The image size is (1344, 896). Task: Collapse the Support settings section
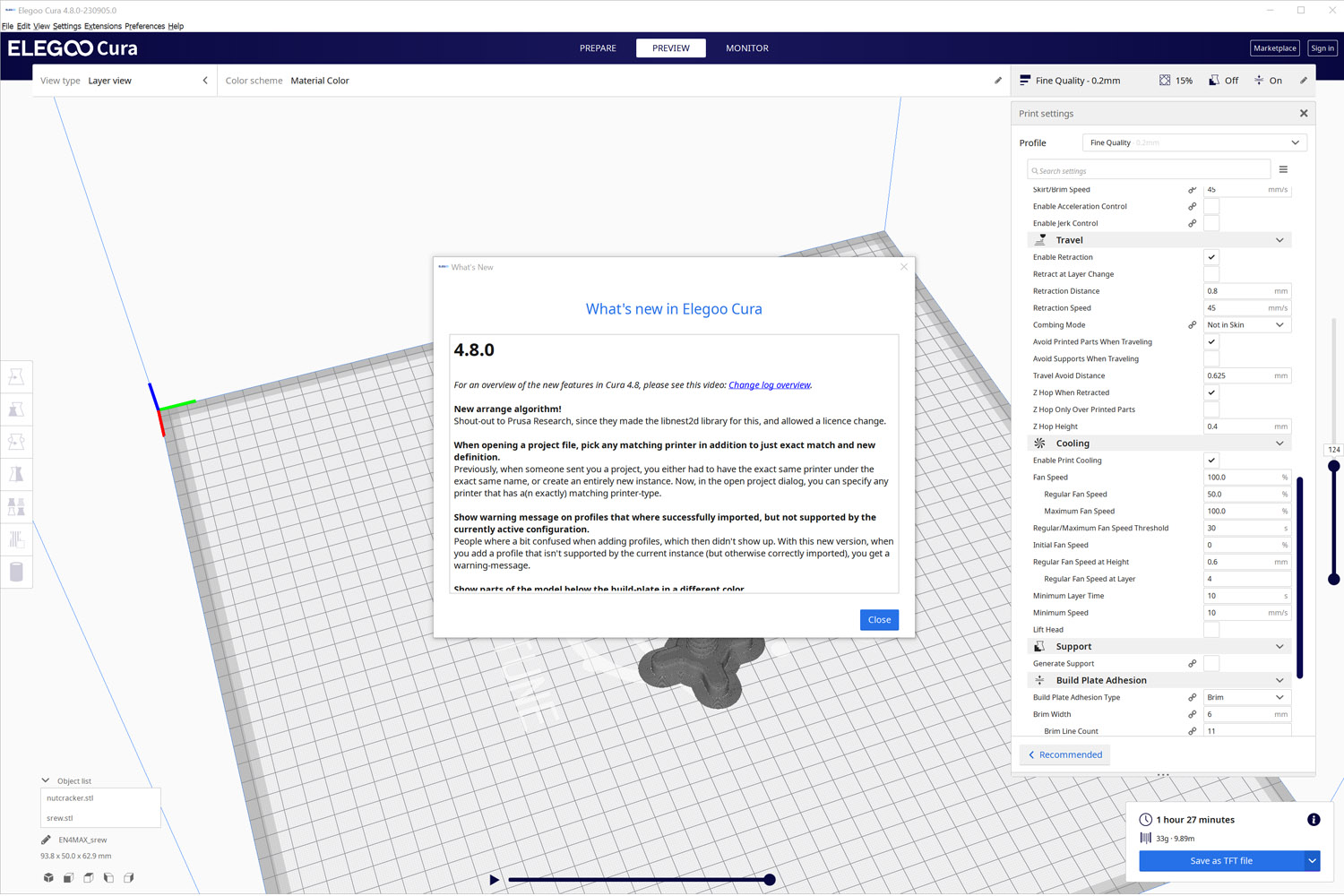(x=1159, y=647)
